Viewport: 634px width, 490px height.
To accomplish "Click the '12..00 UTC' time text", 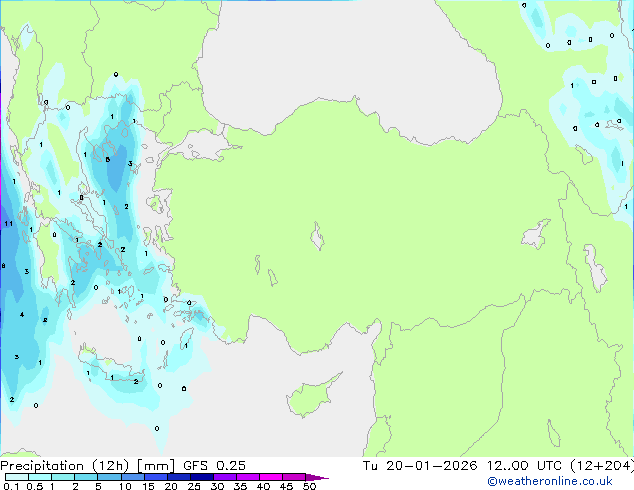I will (524, 466).
